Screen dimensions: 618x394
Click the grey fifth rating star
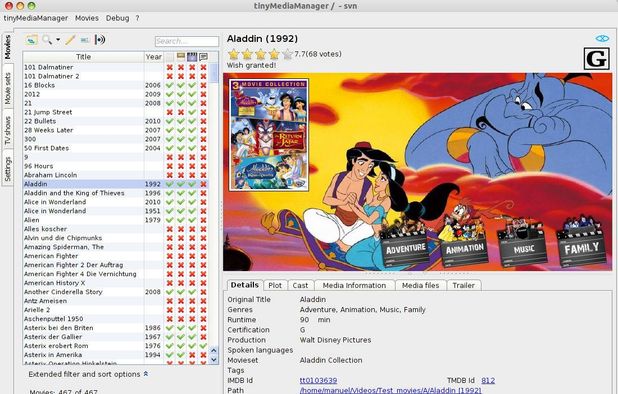click(x=288, y=54)
